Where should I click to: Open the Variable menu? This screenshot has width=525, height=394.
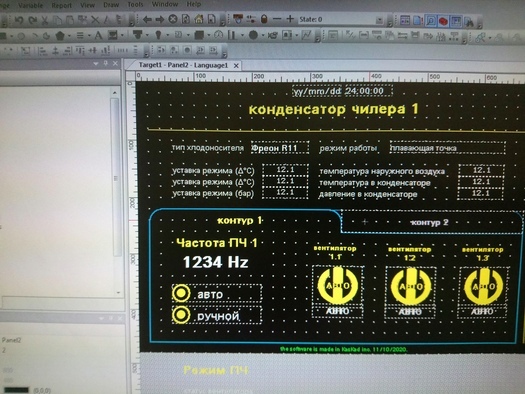click(30, 5)
